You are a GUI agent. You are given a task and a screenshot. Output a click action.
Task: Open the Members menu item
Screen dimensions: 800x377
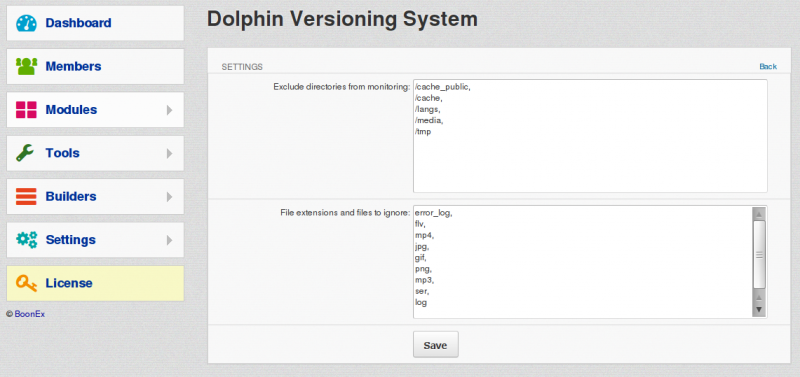(95, 66)
